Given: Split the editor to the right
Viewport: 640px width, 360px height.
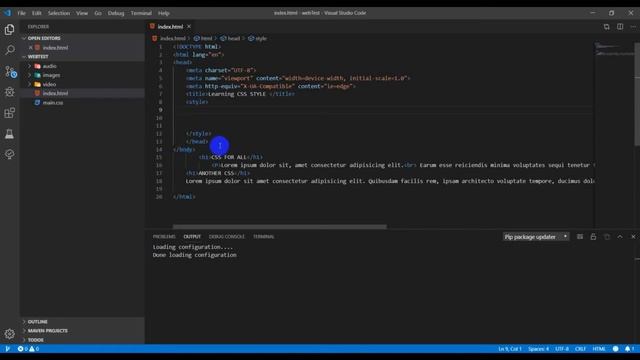Looking at the screenshot, I should pyautogui.click(x=620, y=27).
